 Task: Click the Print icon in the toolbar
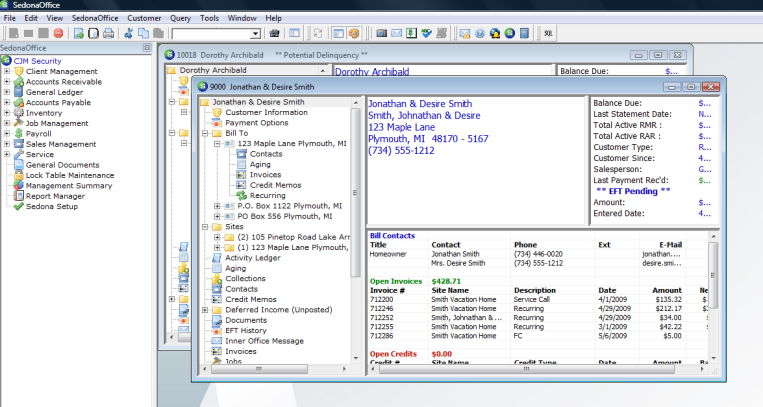point(109,34)
